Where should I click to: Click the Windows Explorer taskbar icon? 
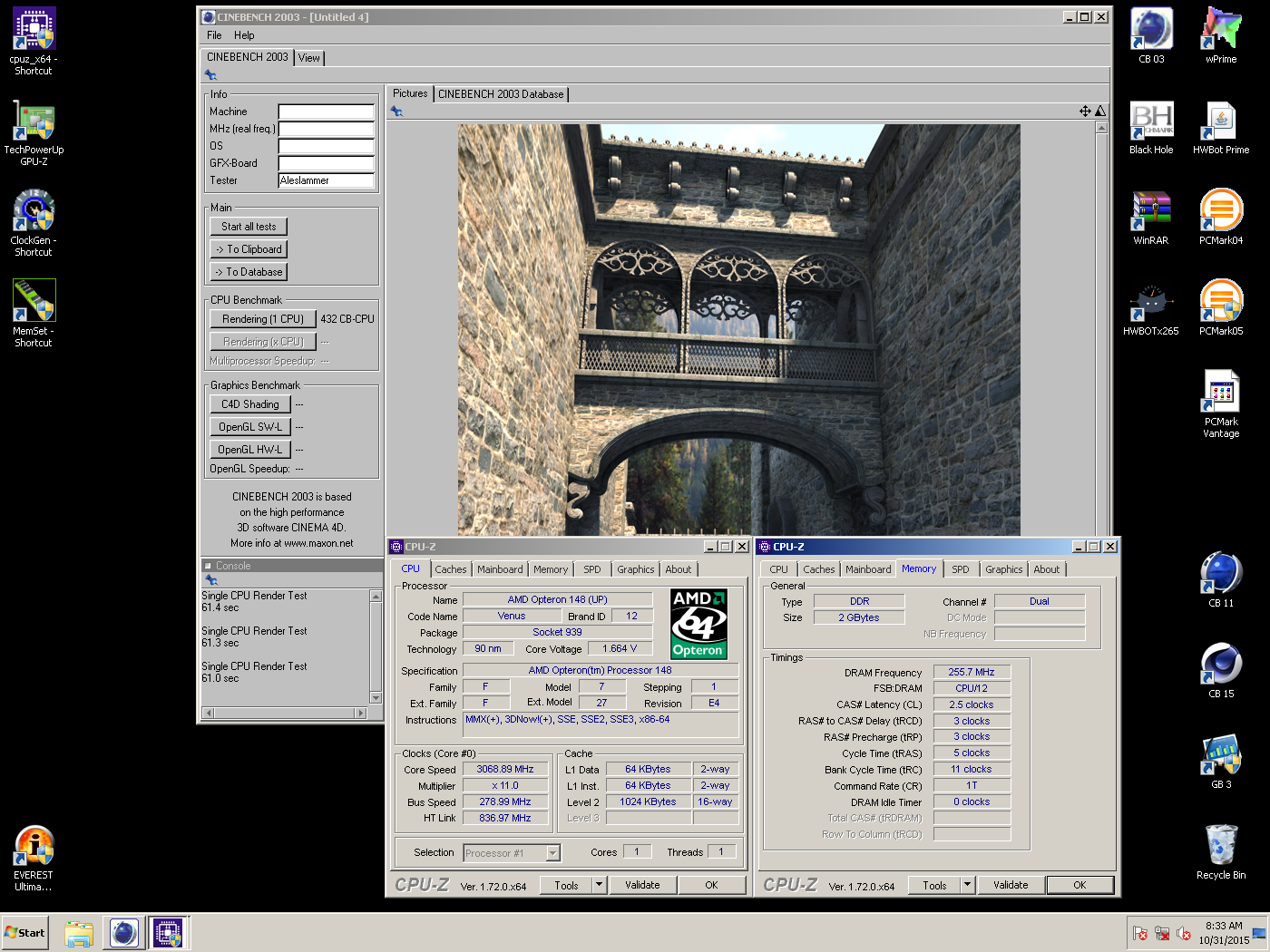(x=79, y=933)
